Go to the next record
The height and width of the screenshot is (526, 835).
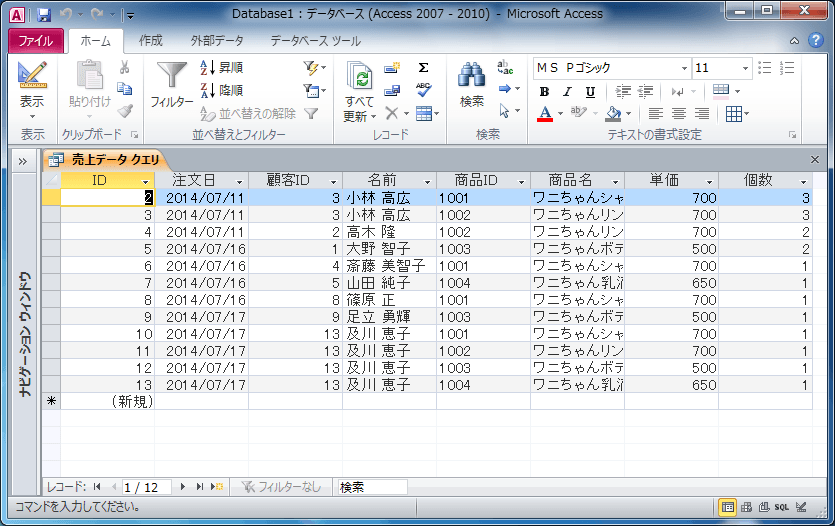click(183, 487)
